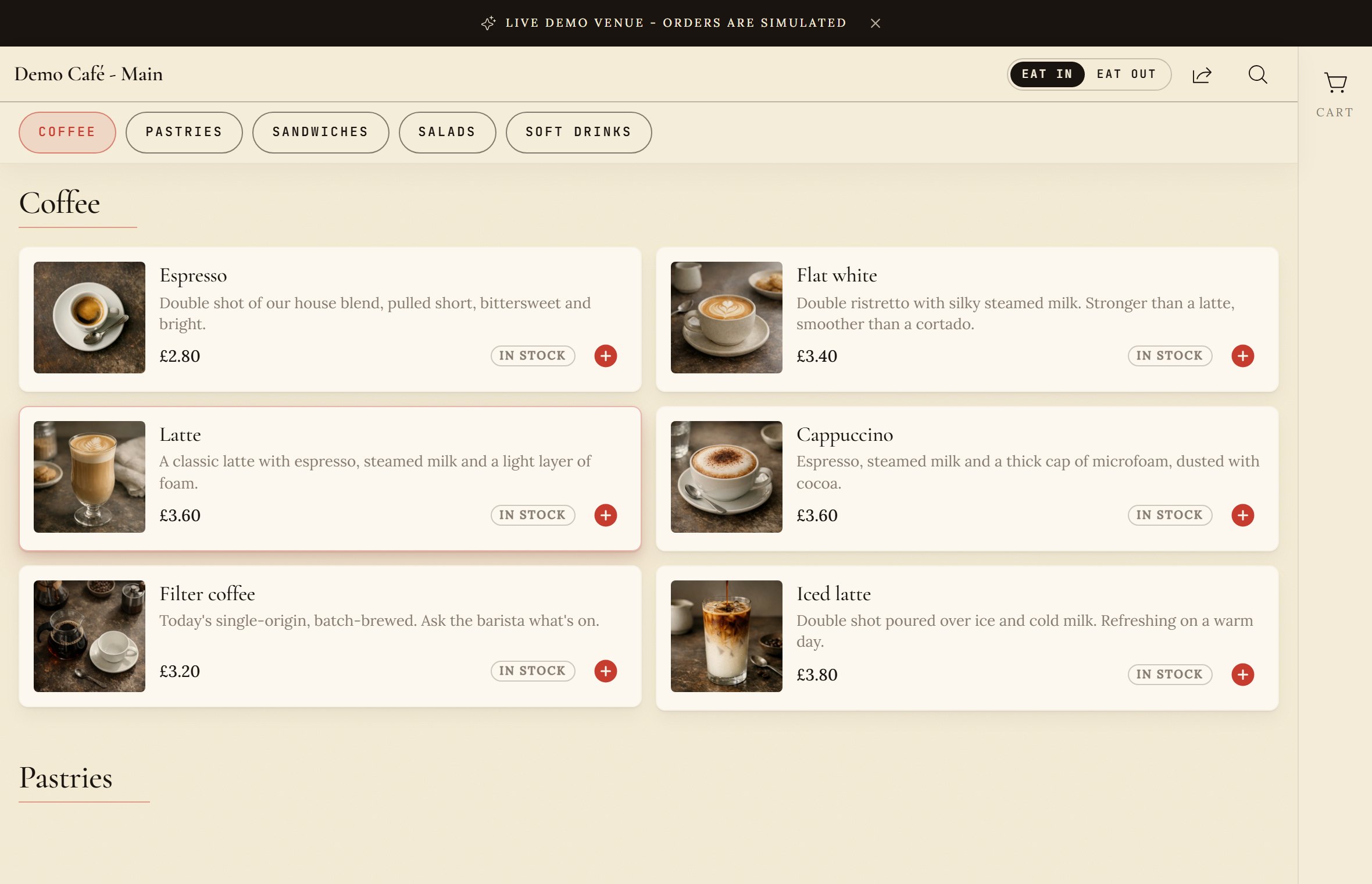The image size is (1372, 884).
Task: Click the £3.80 Iced latte price
Action: pos(817,675)
